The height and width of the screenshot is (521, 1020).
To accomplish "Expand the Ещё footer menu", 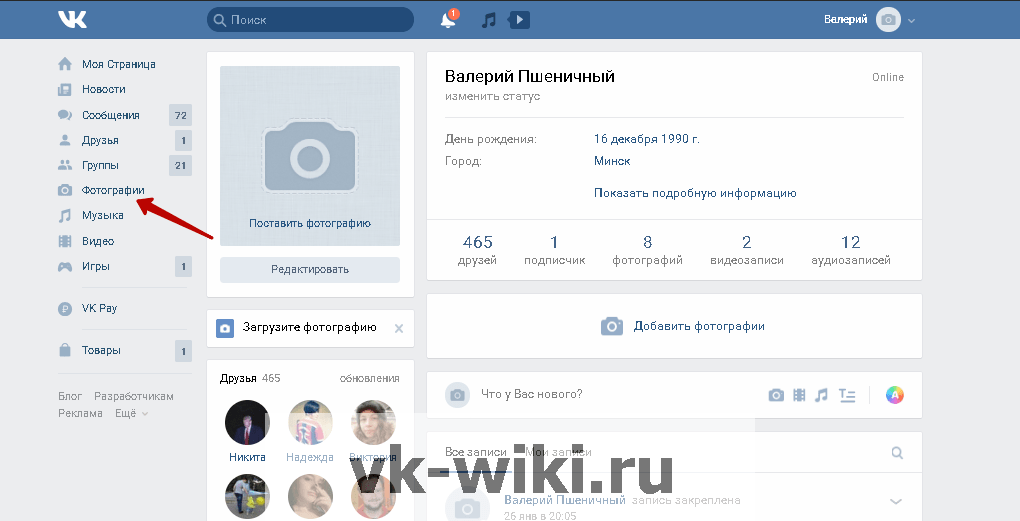I will [x=130, y=413].
